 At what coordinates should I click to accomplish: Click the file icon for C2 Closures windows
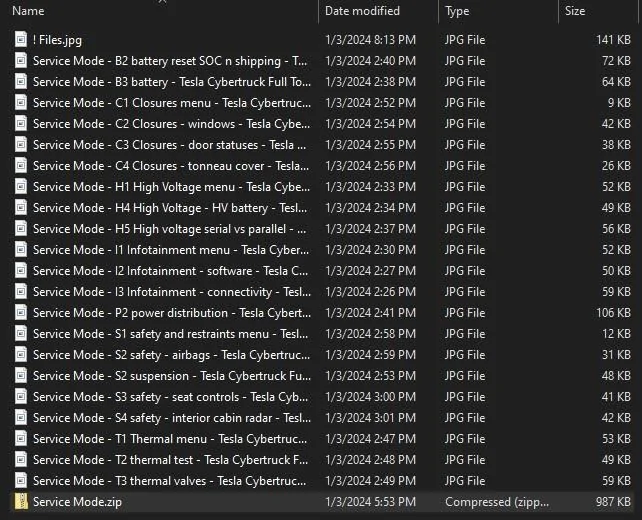(x=21, y=124)
